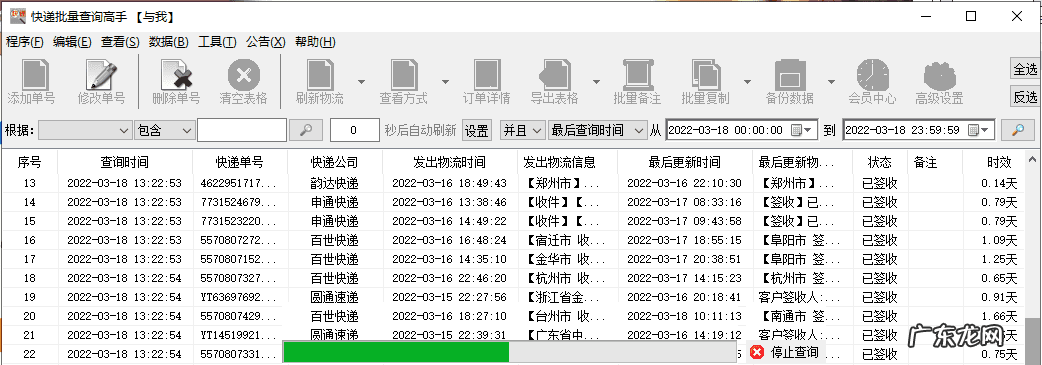Open the 包含 condition dropdown
1042x365 pixels.
coord(164,130)
